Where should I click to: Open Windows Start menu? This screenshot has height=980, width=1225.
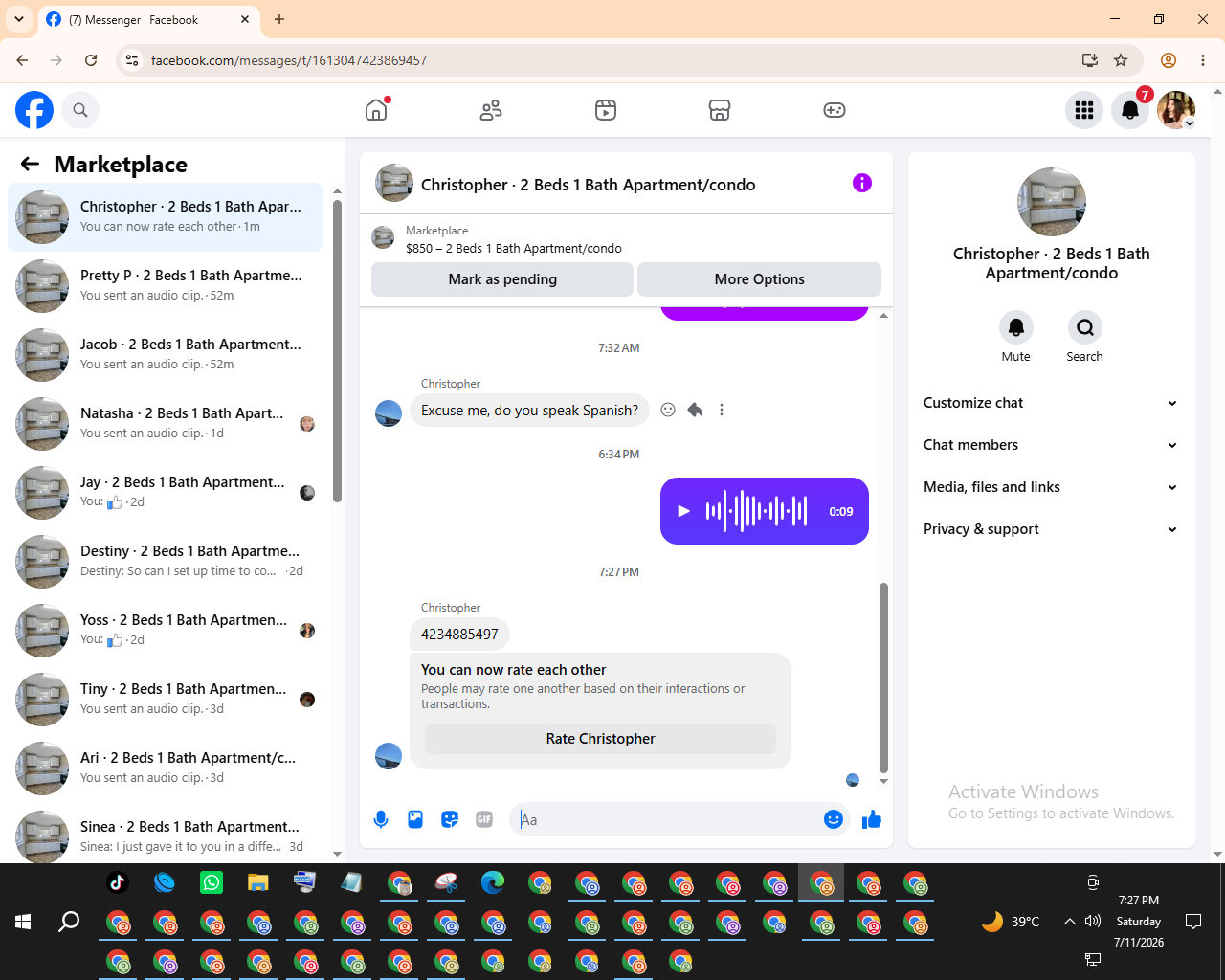tap(23, 922)
